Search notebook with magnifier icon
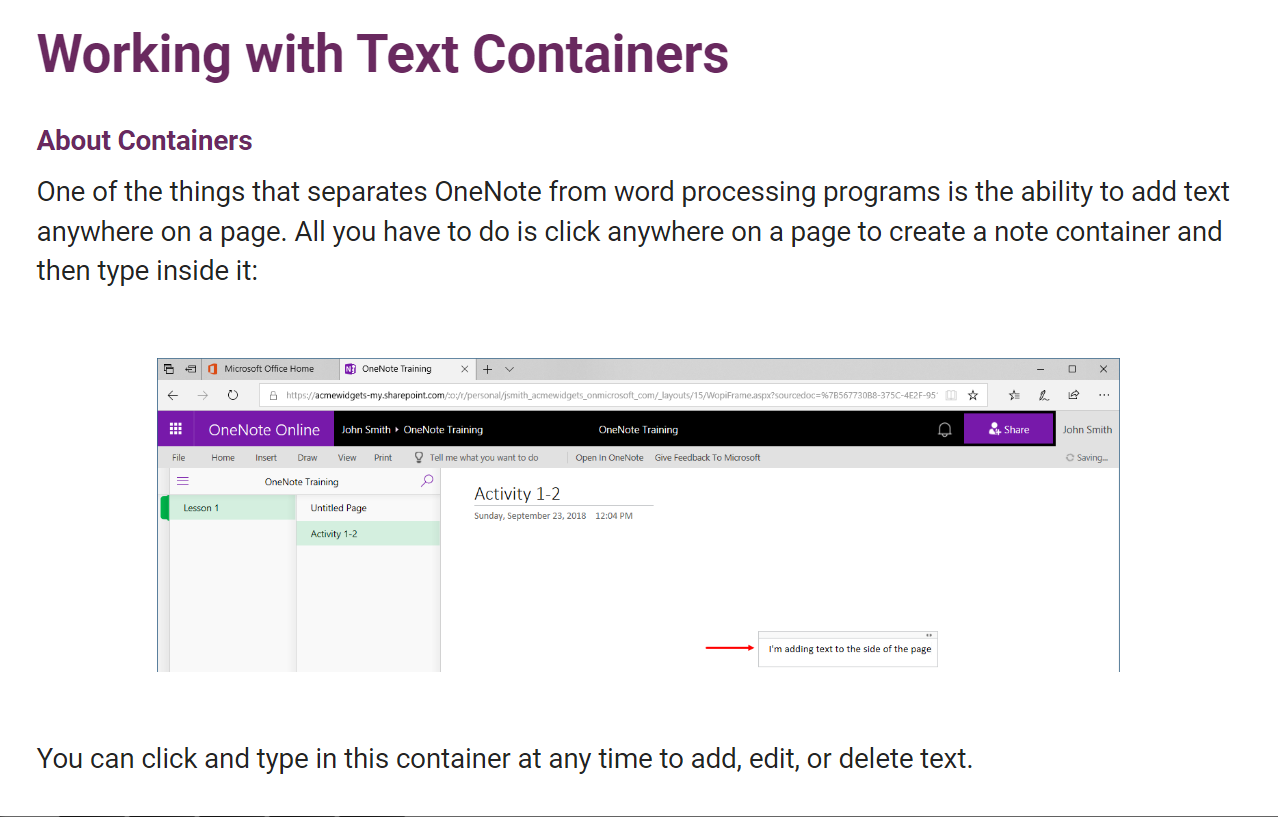1278x817 pixels. pyautogui.click(x=427, y=481)
